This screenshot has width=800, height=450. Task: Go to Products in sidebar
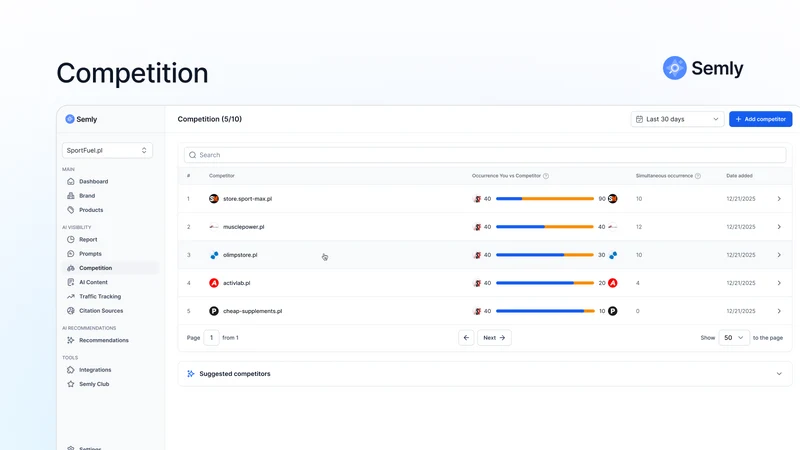91,210
